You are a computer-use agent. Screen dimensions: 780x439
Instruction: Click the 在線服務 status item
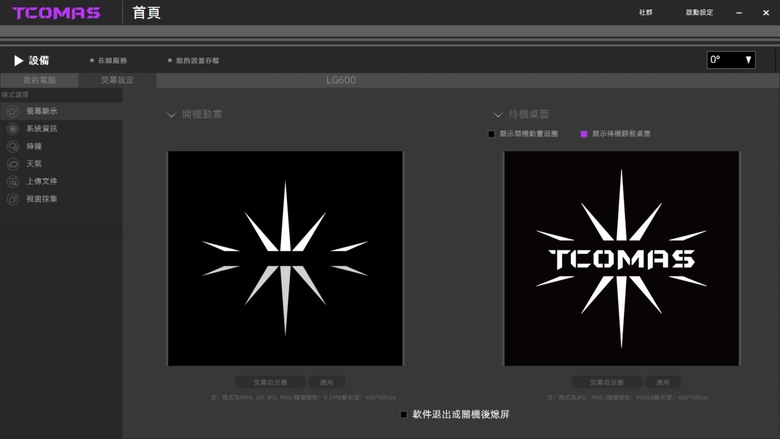108,61
